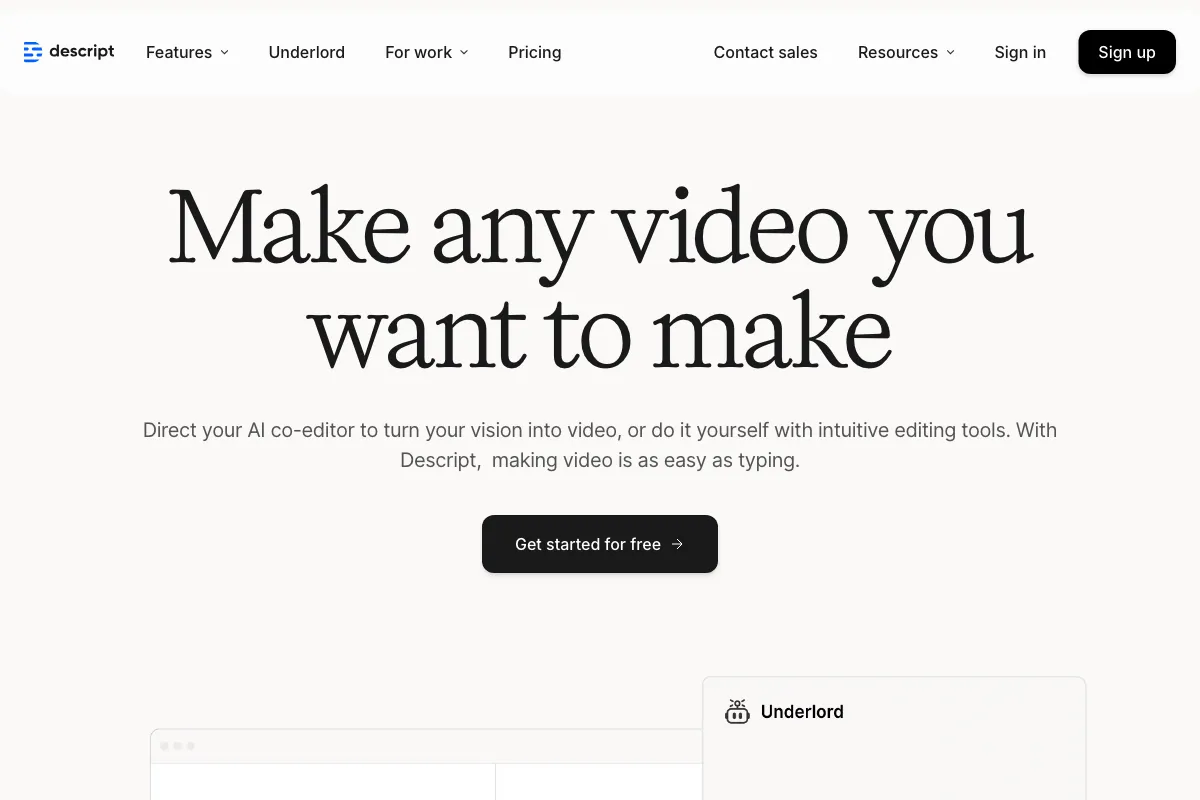Click the antenna of the Underlord robot icon
1200x800 pixels.
click(737, 703)
